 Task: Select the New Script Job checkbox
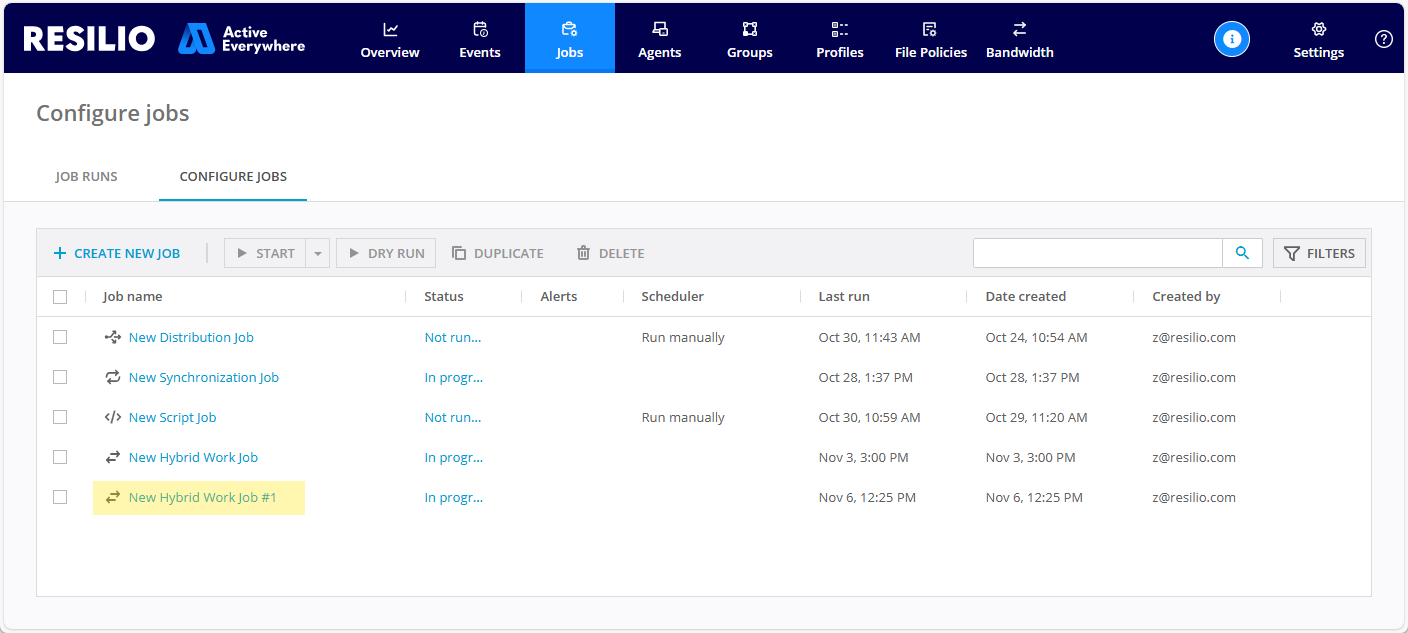click(60, 417)
